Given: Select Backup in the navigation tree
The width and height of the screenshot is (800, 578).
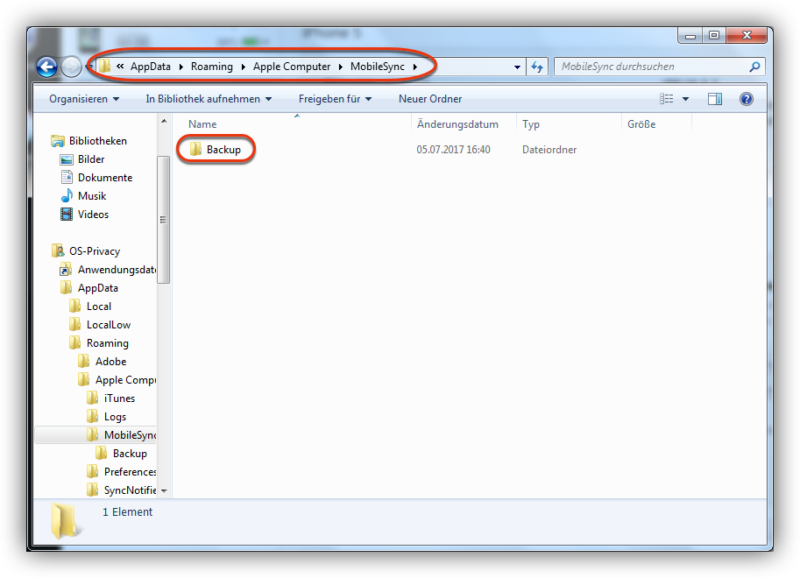Looking at the screenshot, I should (x=130, y=453).
